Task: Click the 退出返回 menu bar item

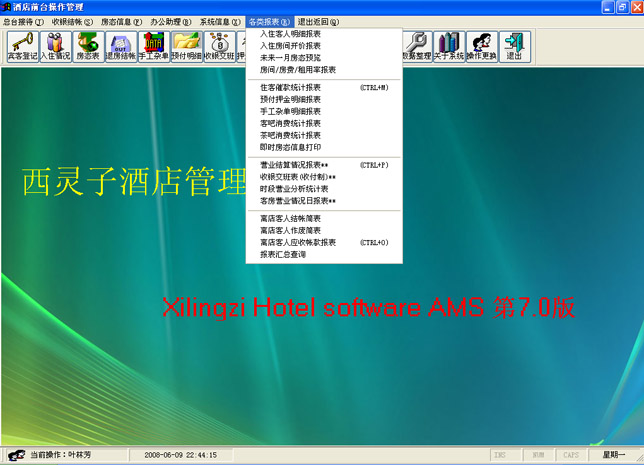Action: (x=319, y=21)
